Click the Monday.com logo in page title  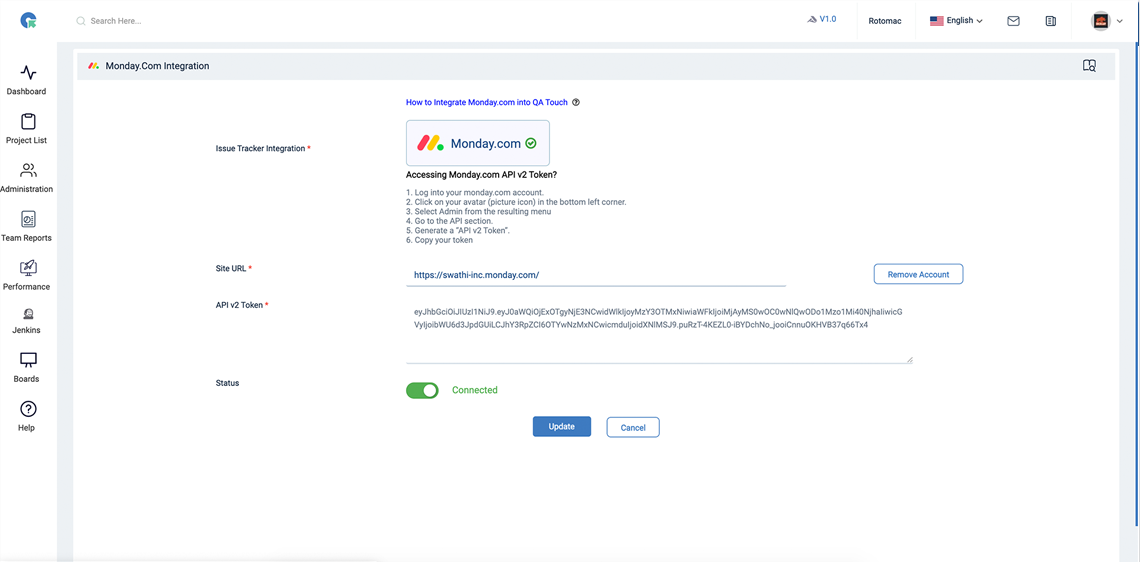(x=94, y=65)
